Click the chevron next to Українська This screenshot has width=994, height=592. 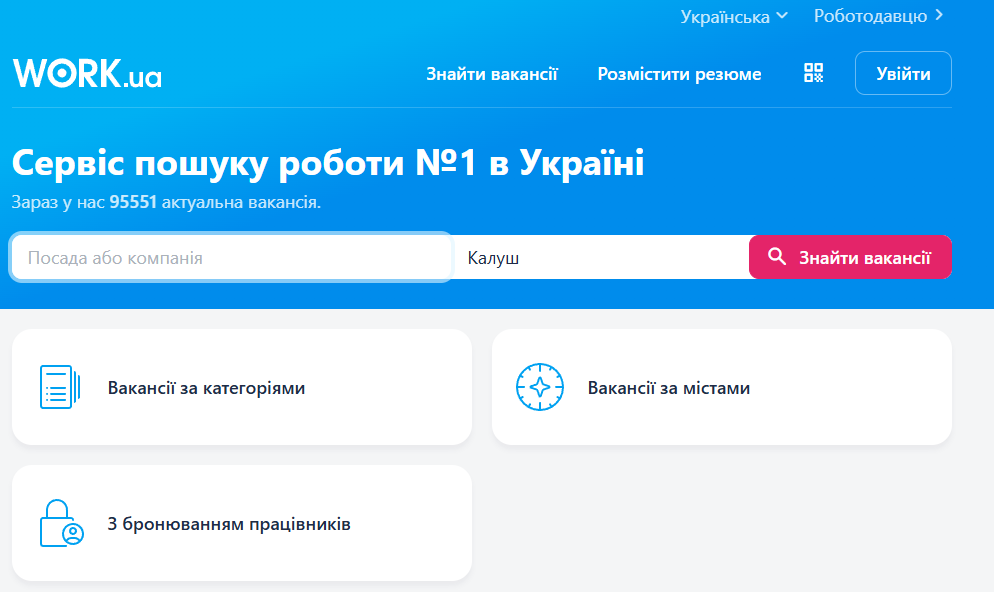click(782, 15)
